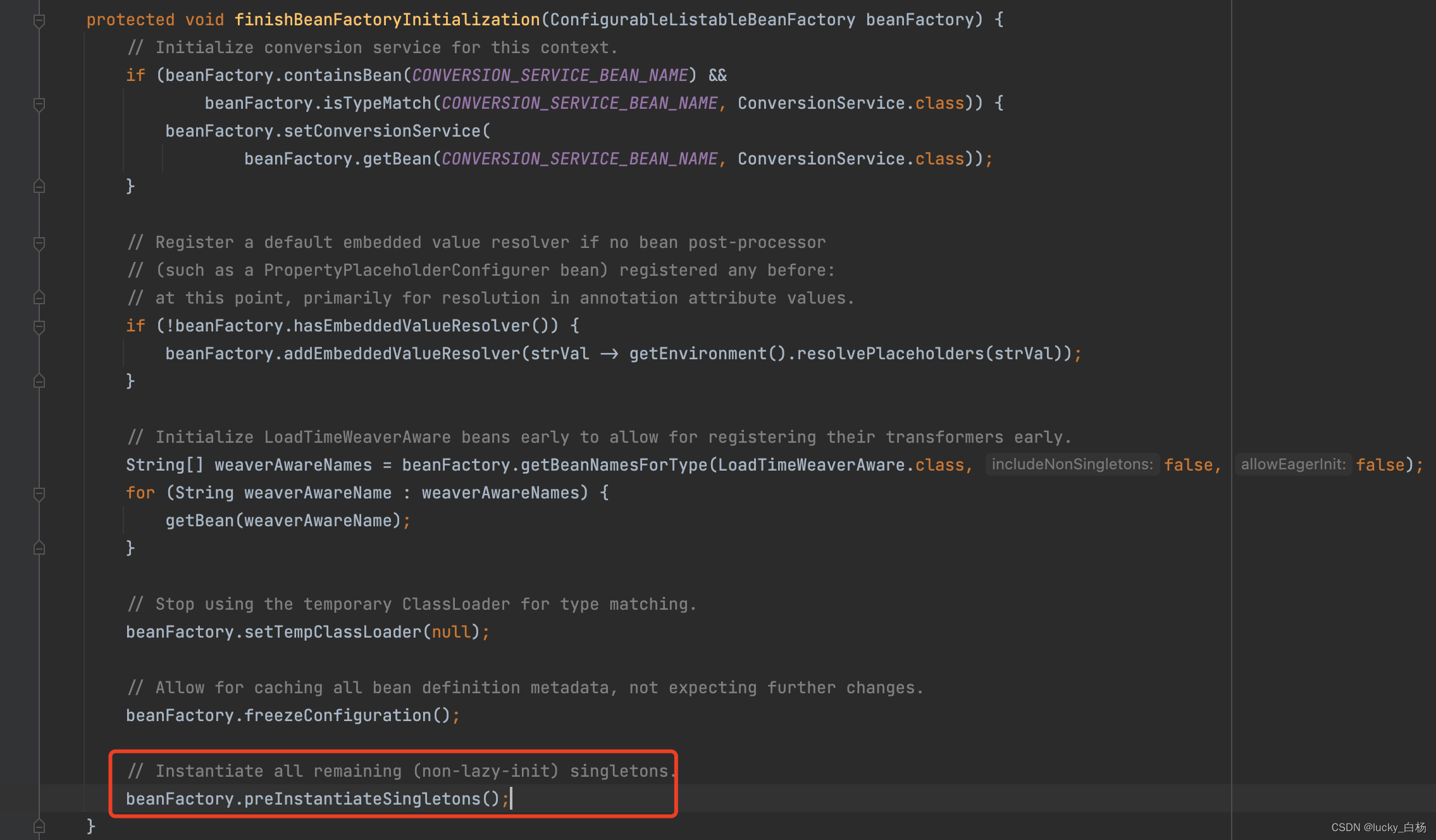Click the 'Stop using the temporary ClassLoader' comment
The height and width of the screenshot is (840, 1436).
412,604
